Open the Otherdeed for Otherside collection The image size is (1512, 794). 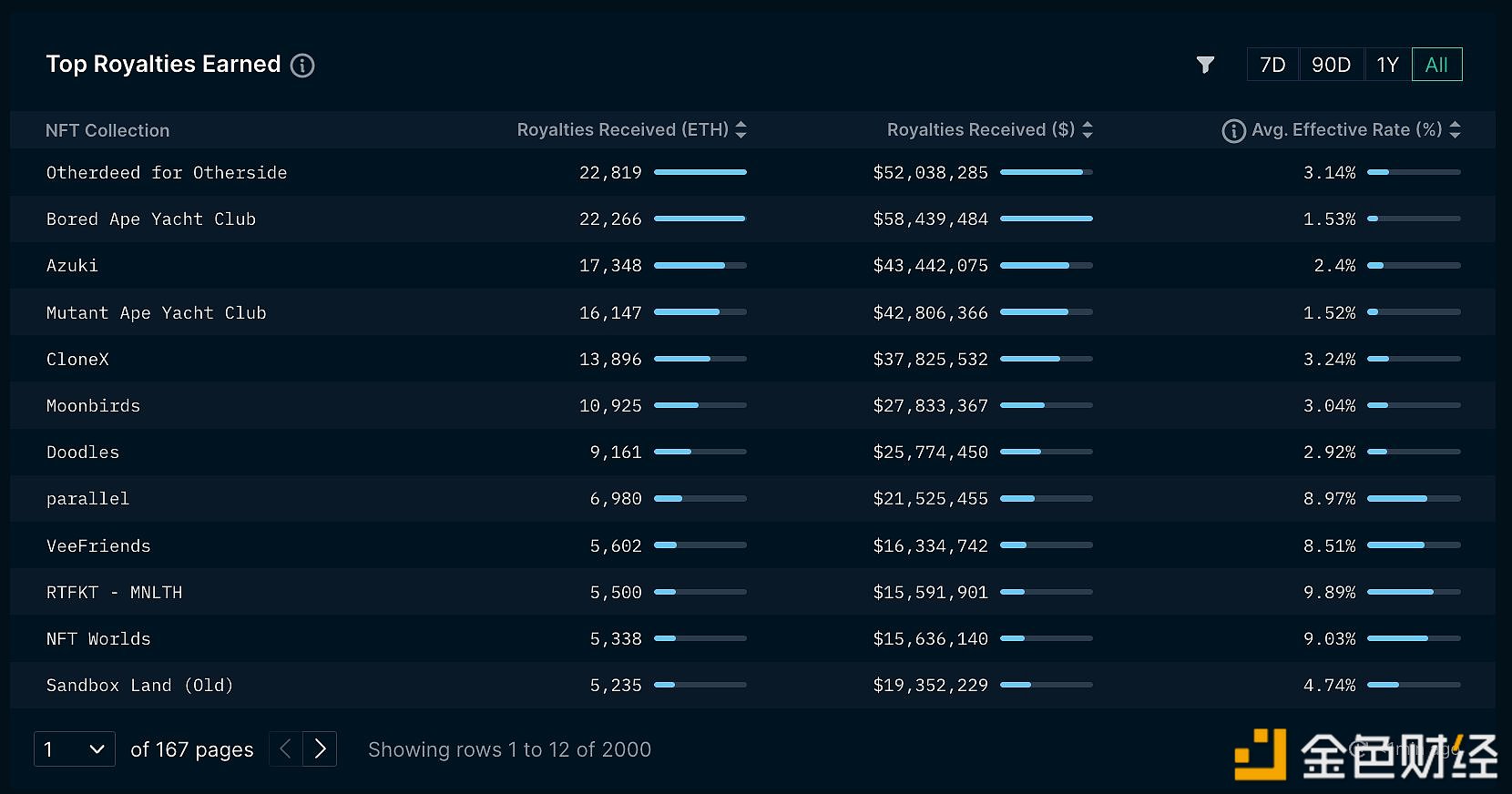[x=167, y=173]
